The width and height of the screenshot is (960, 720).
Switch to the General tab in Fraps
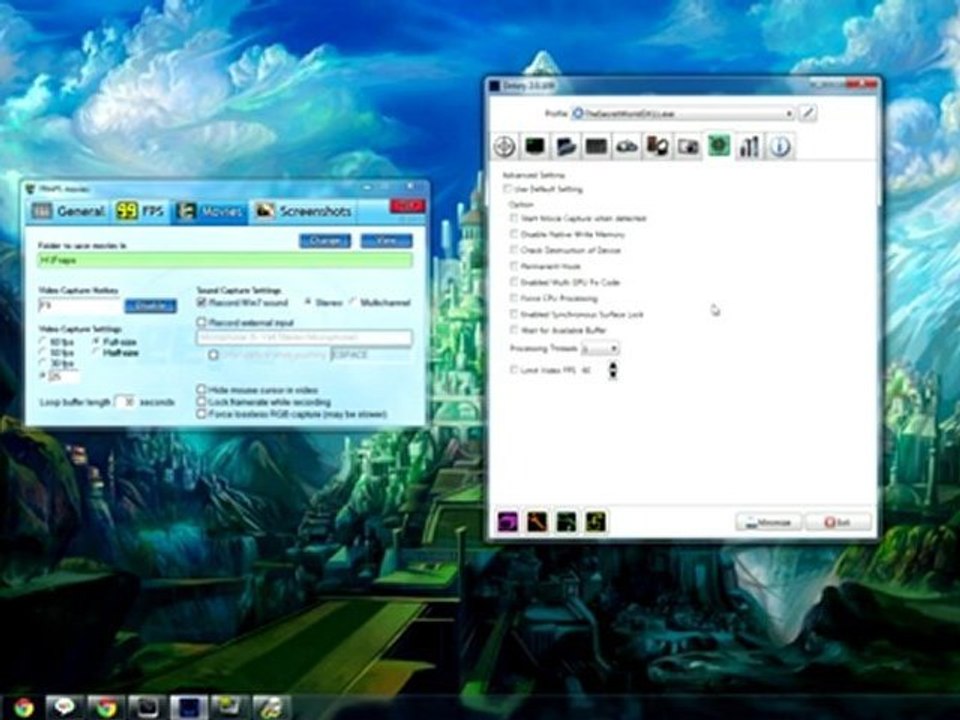[x=68, y=211]
